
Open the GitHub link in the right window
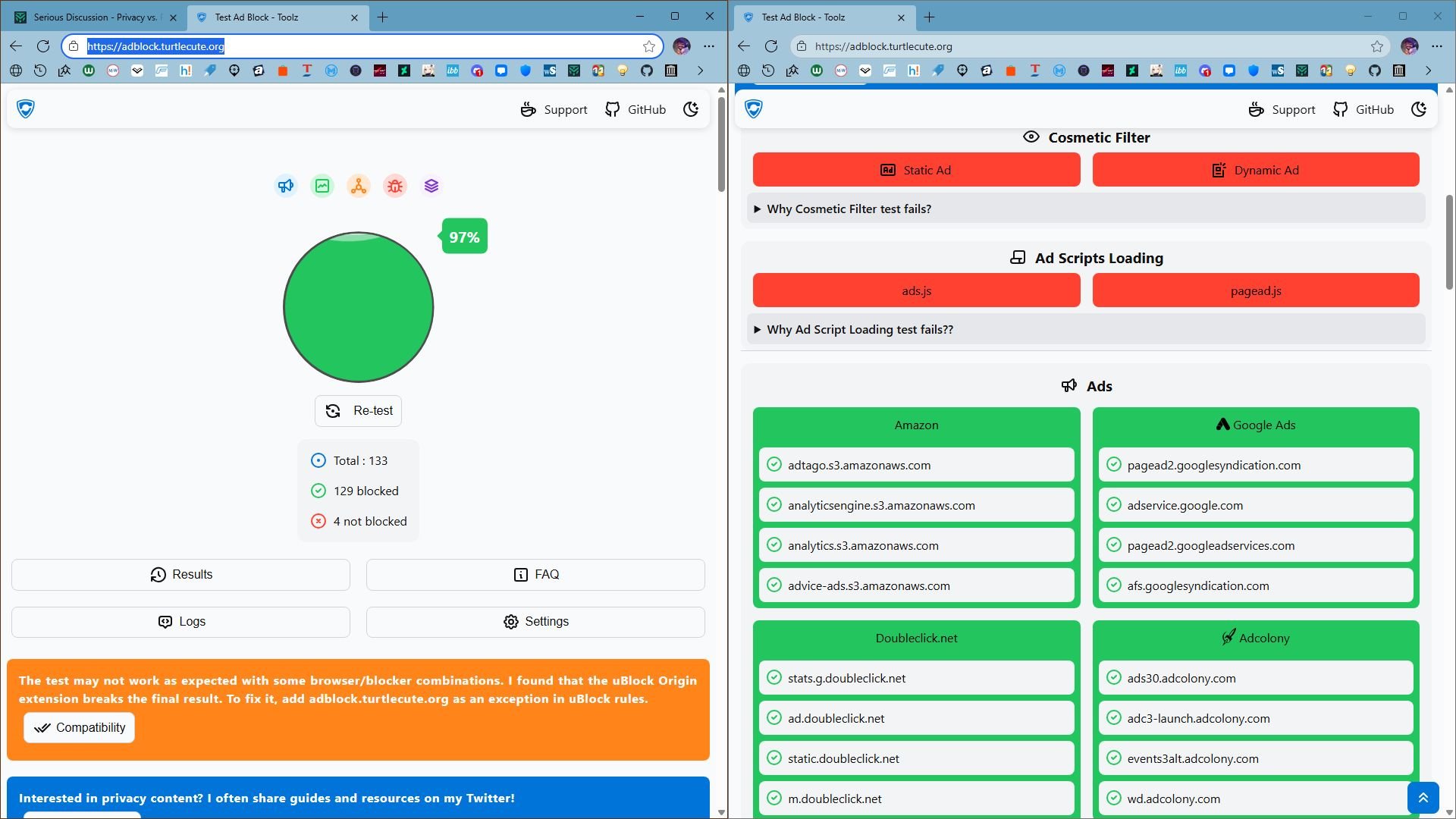click(x=1363, y=109)
